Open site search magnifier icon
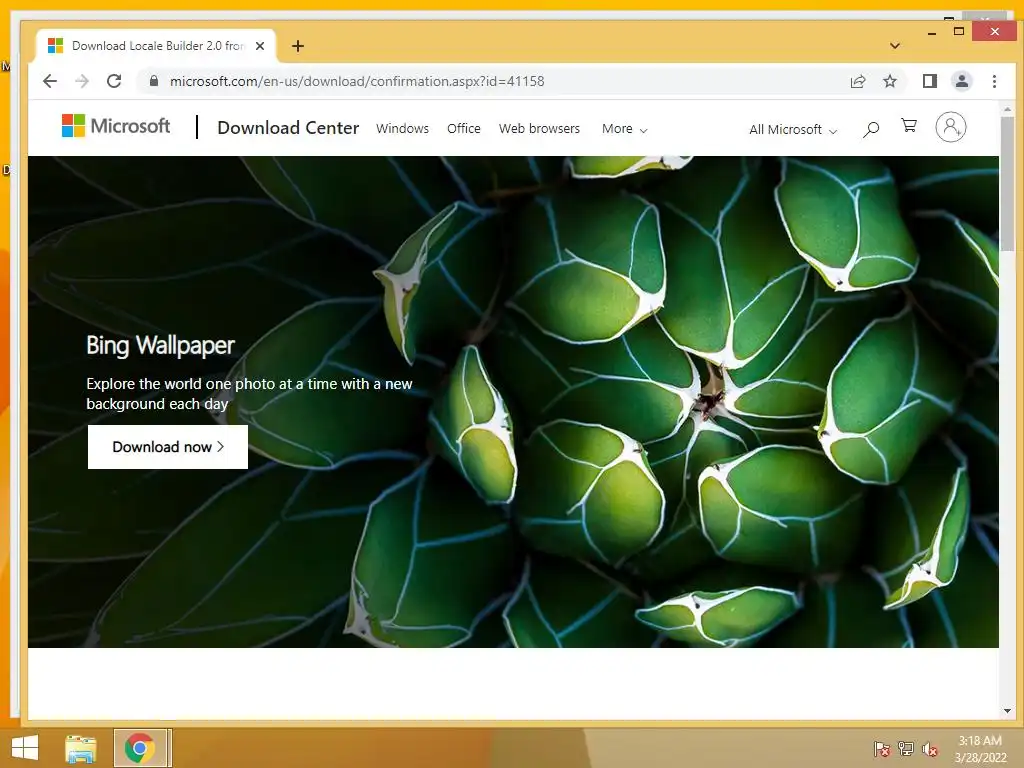 pyautogui.click(x=871, y=129)
